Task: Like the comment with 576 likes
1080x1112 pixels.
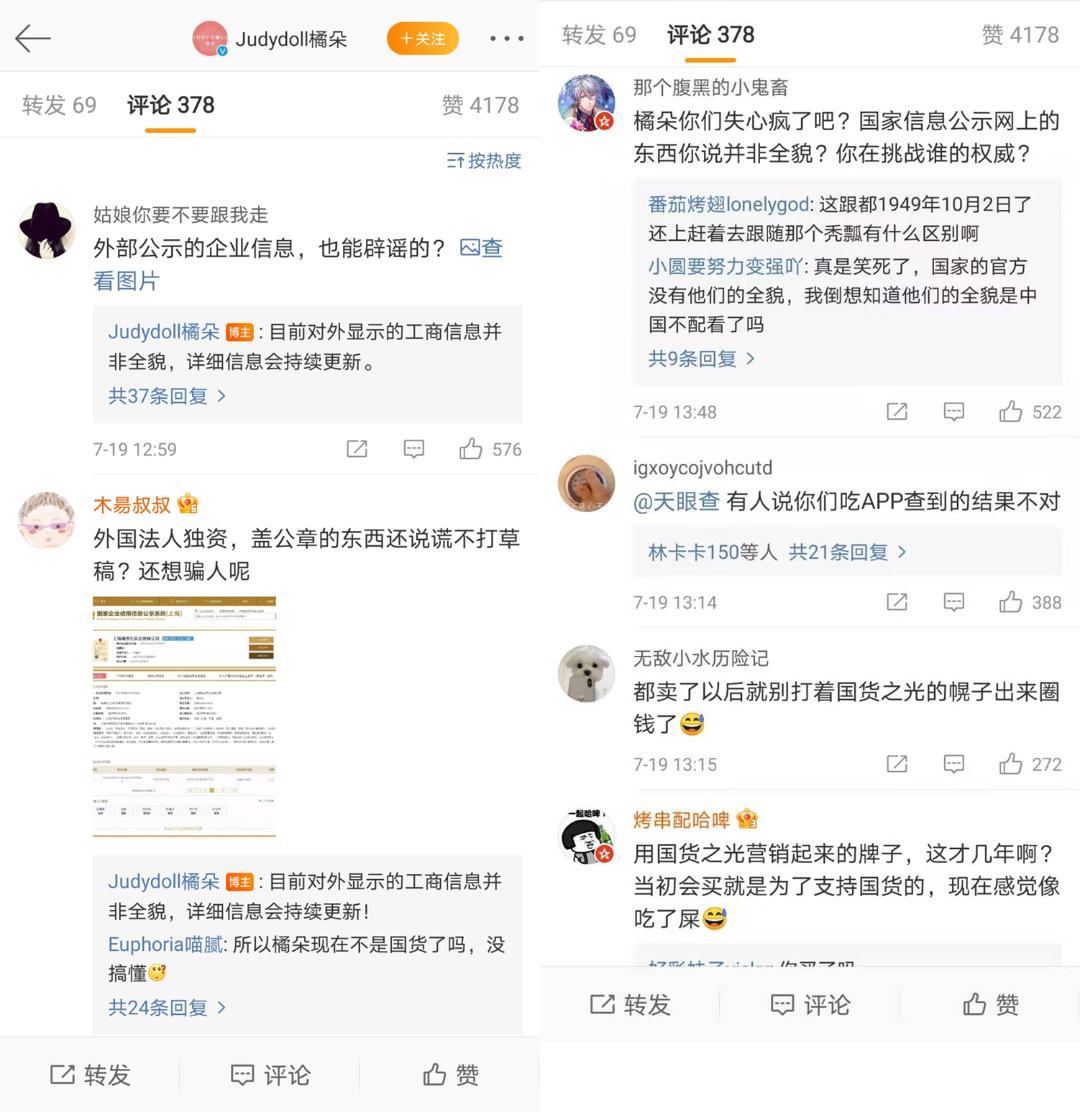Action: (470, 448)
